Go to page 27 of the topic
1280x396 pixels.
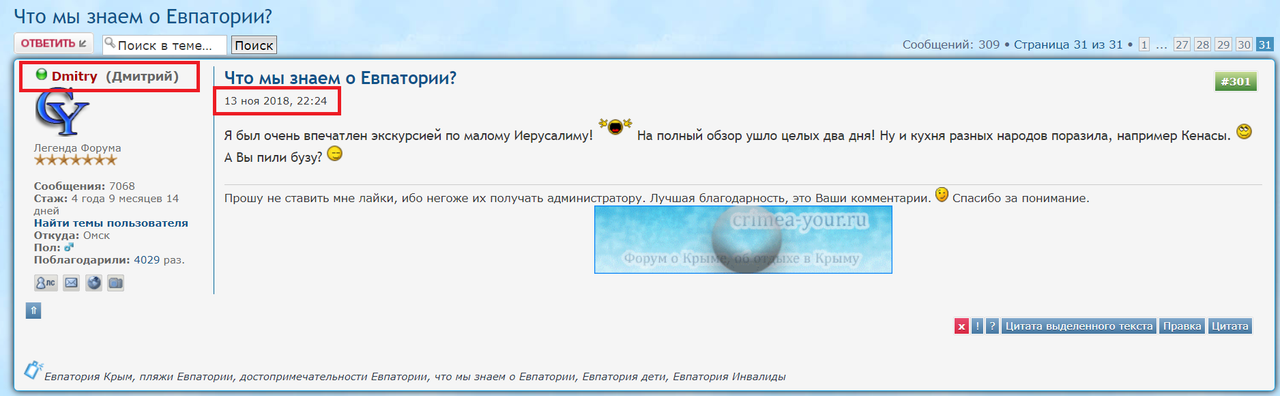click(x=1182, y=45)
